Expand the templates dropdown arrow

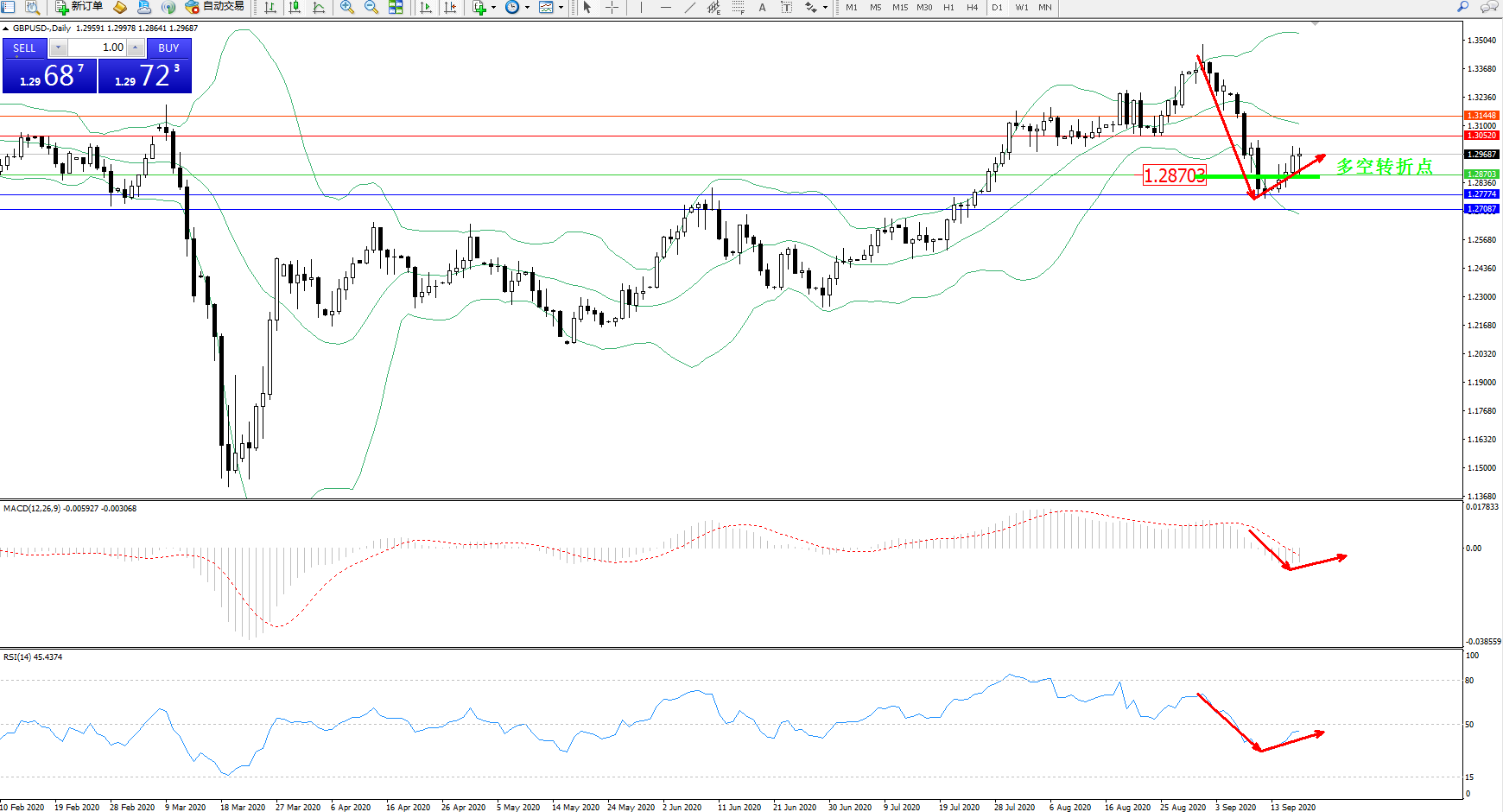[x=561, y=8]
